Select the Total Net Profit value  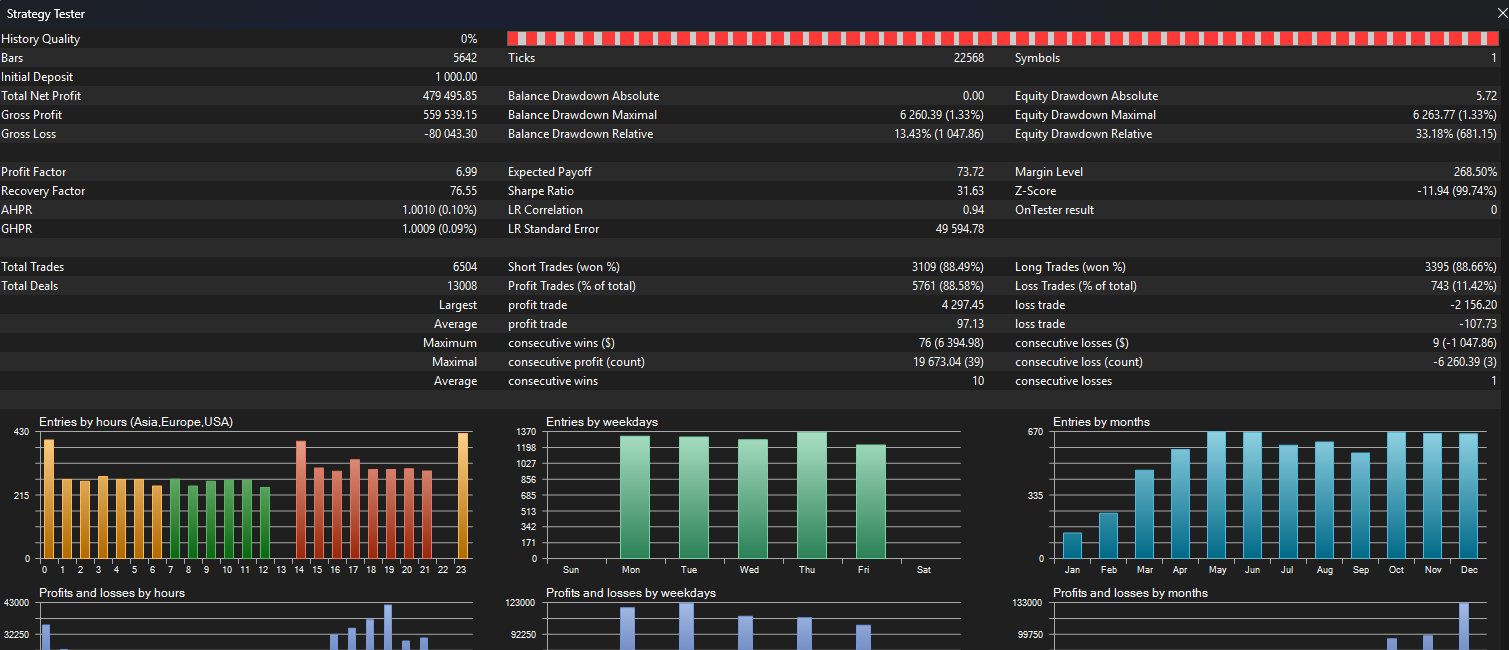click(450, 95)
